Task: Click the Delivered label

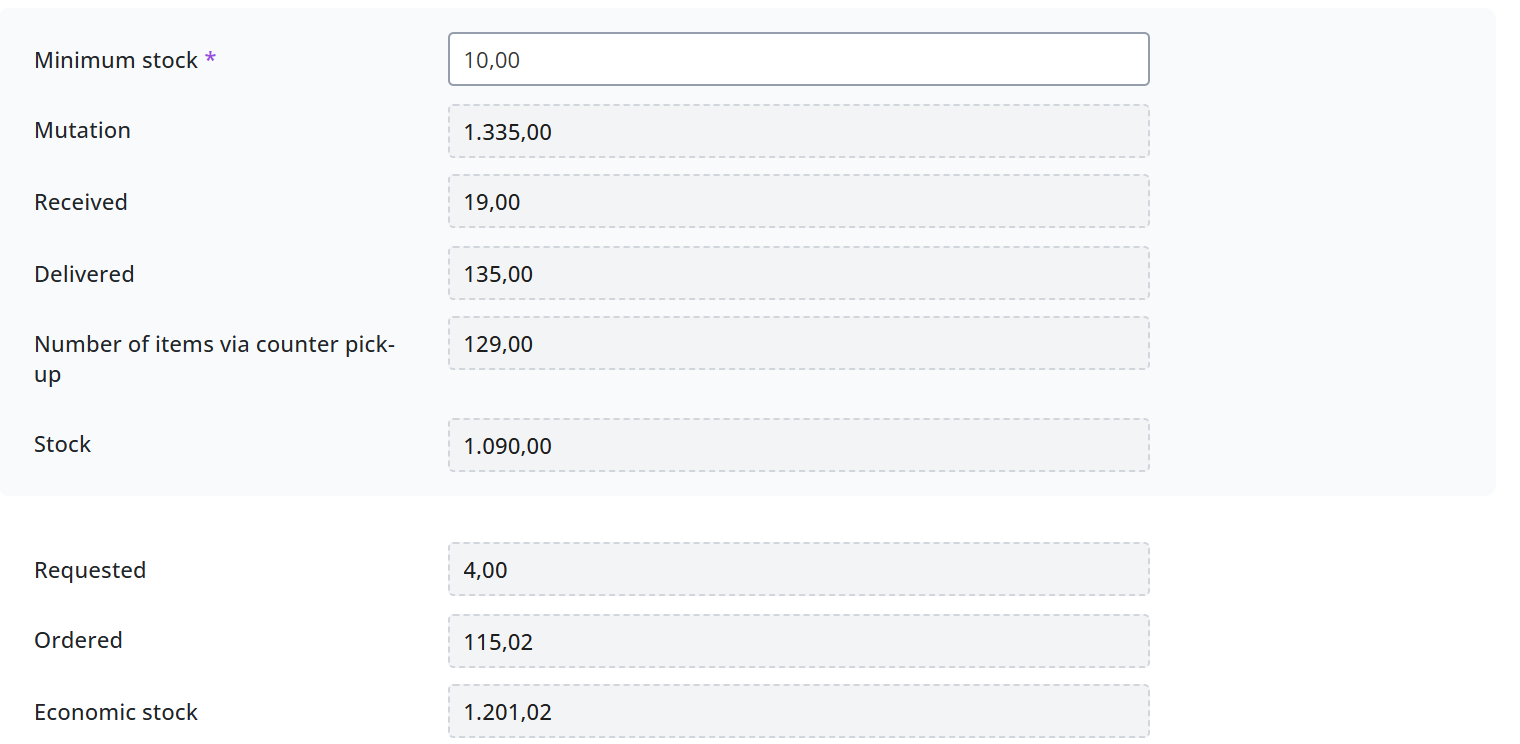Action: 84,274
